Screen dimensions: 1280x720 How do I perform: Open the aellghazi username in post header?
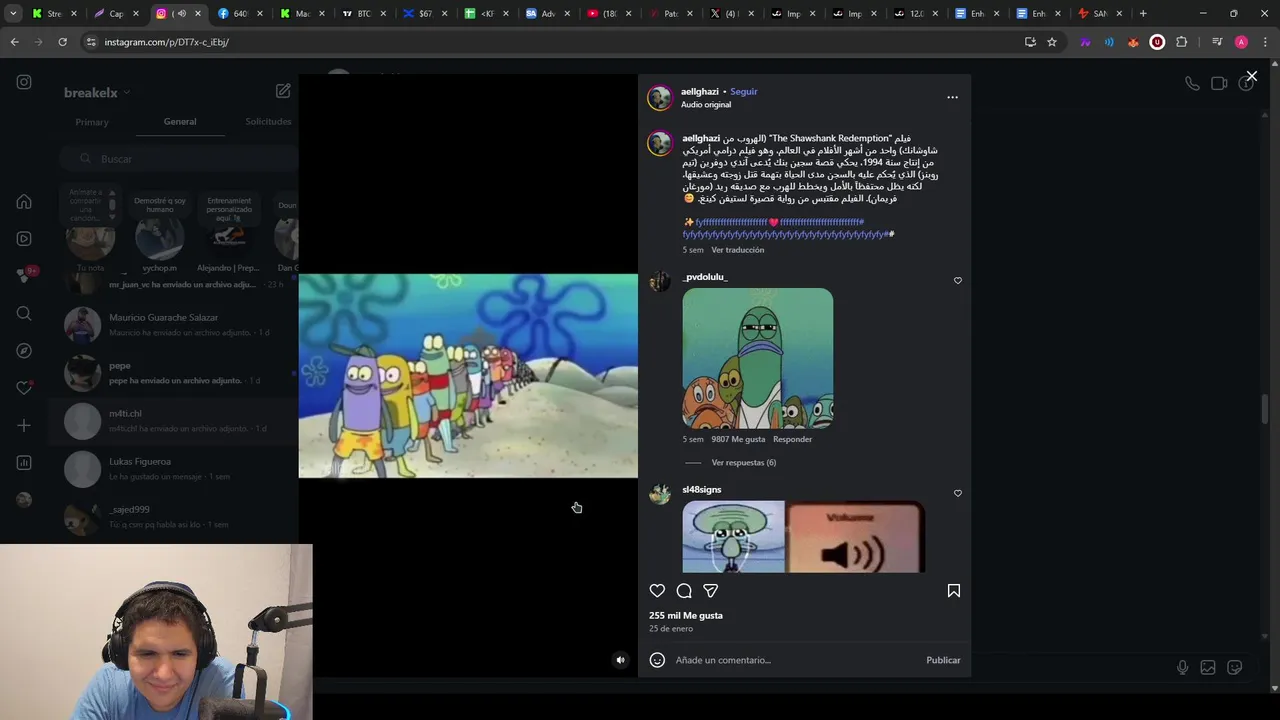[x=700, y=92]
